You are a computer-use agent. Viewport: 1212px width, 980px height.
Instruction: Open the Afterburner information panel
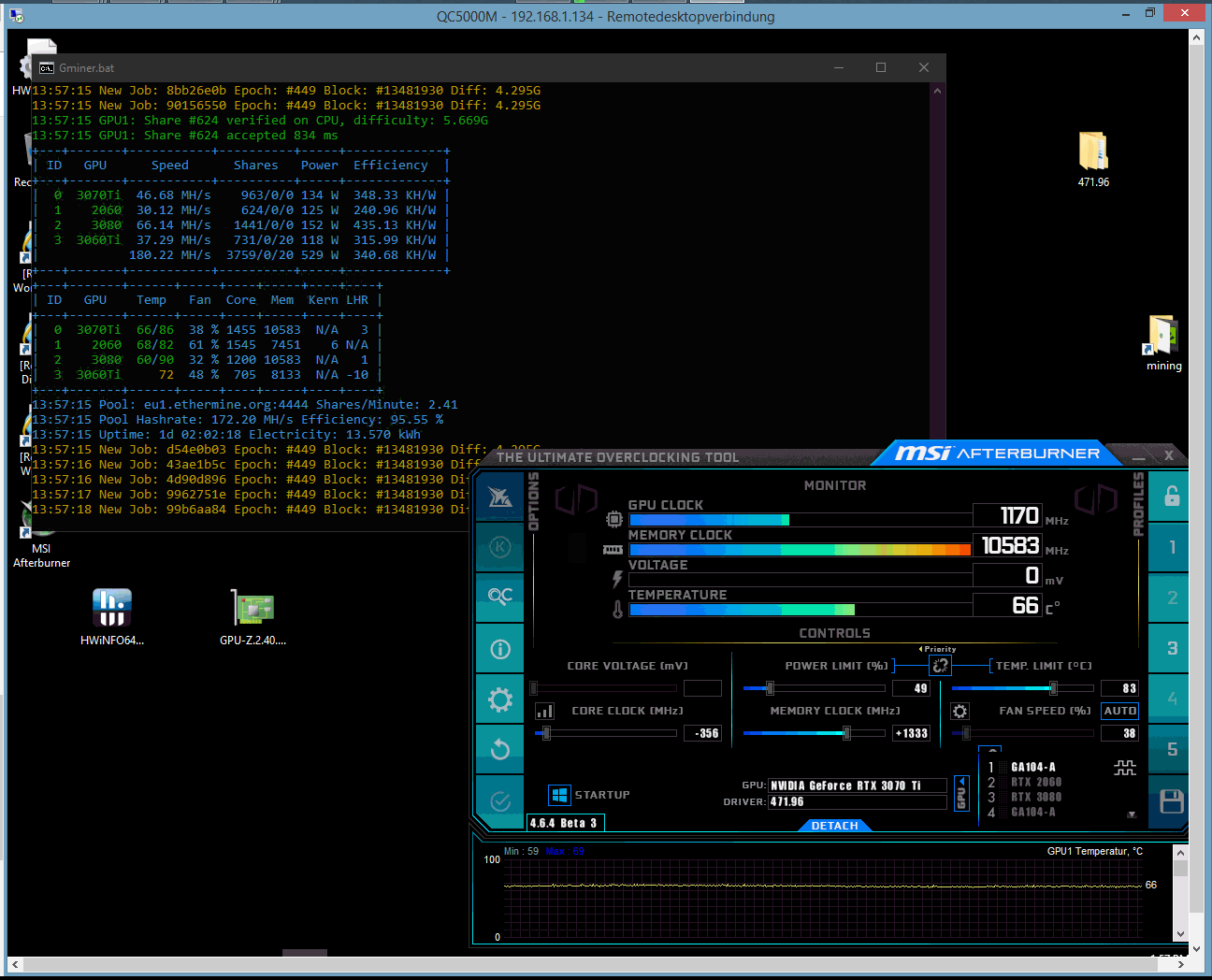click(499, 648)
